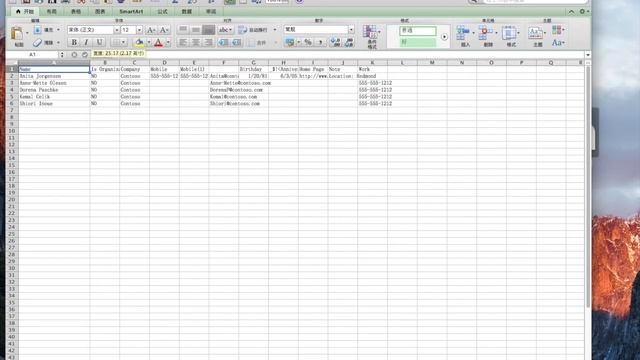Align text left
This screenshot has height=360, width=640.
(x=183, y=42)
